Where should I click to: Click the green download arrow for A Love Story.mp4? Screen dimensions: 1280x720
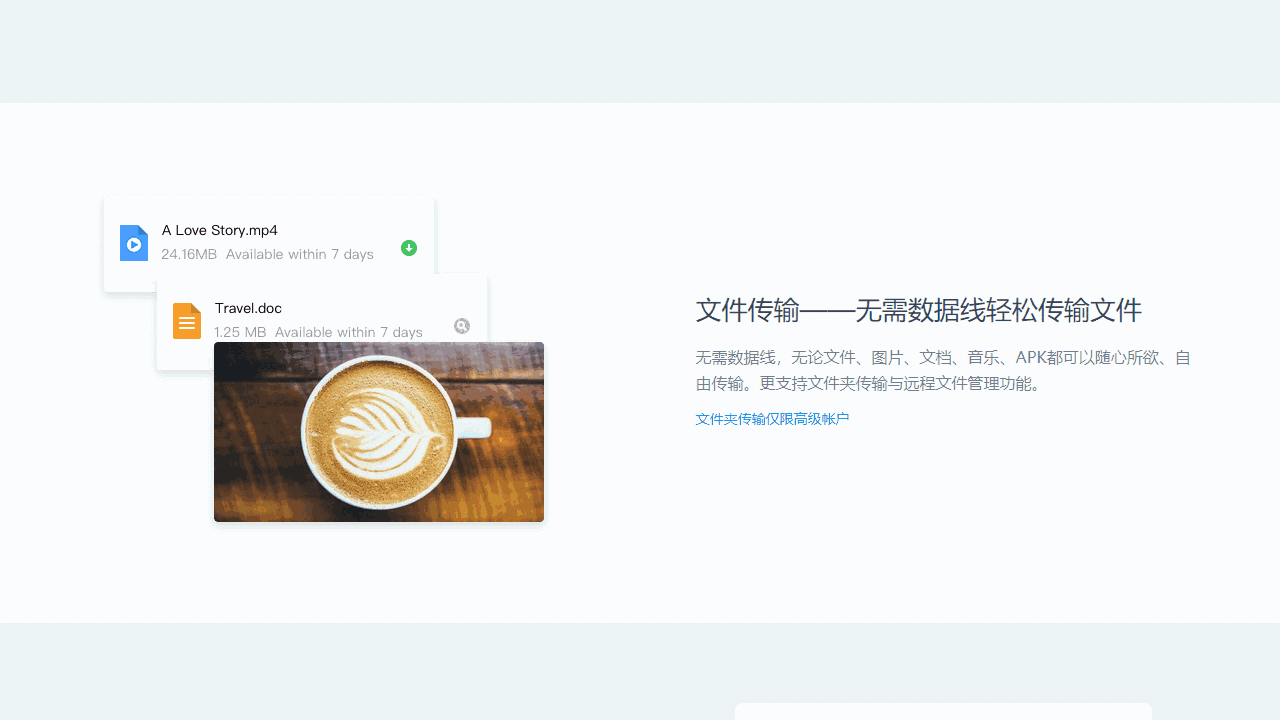408,247
